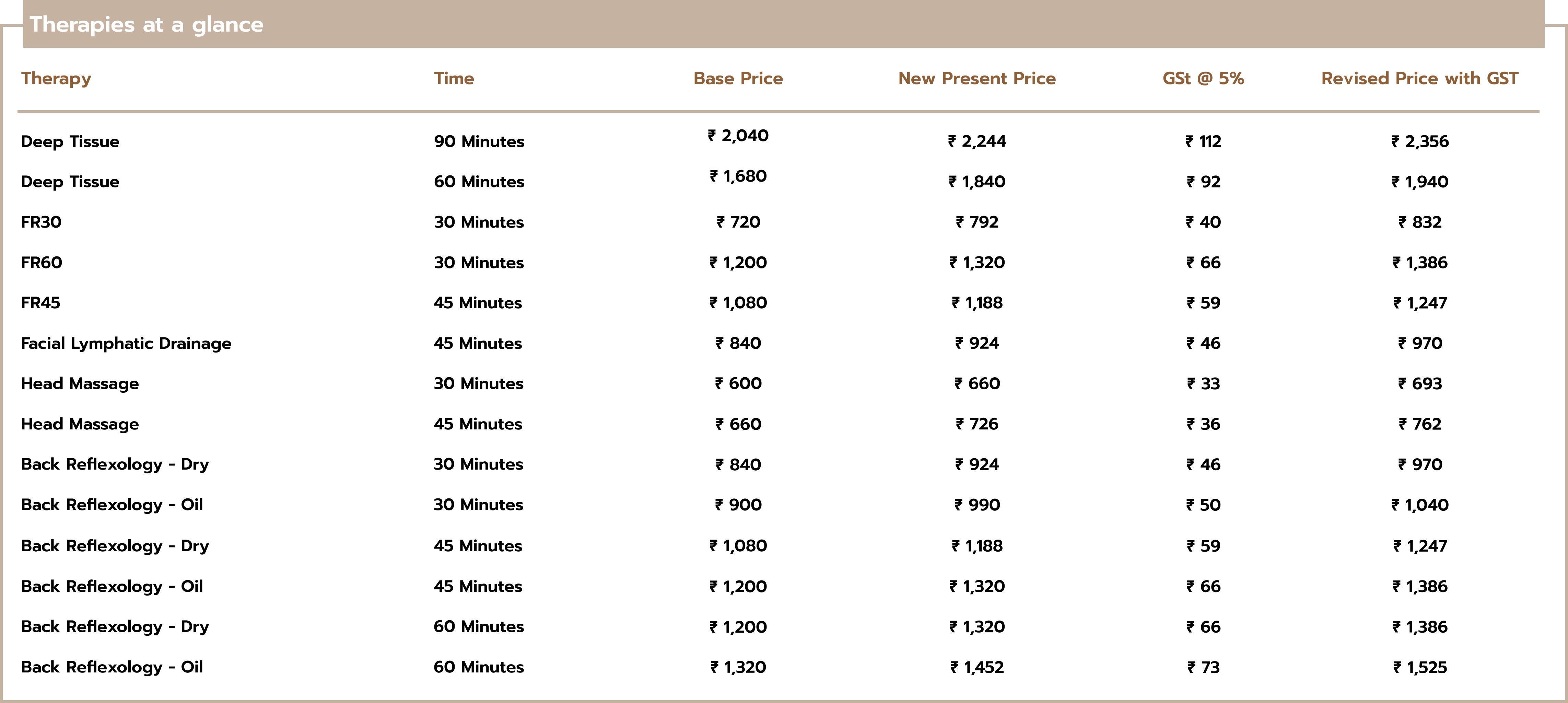The width and height of the screenshot is (1568, 703).
Task: Click the ₹ 1,840 present price
Action: click(x=976, y=182)
